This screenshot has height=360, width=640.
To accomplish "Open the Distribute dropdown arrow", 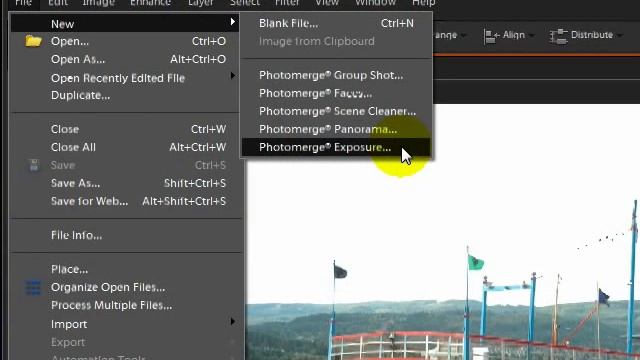I will coord(620,36).
